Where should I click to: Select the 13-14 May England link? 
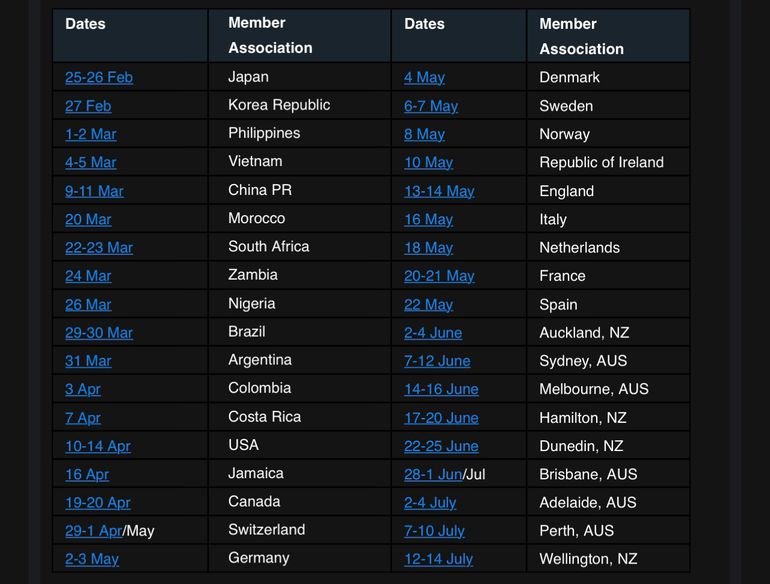pos(439,191)
